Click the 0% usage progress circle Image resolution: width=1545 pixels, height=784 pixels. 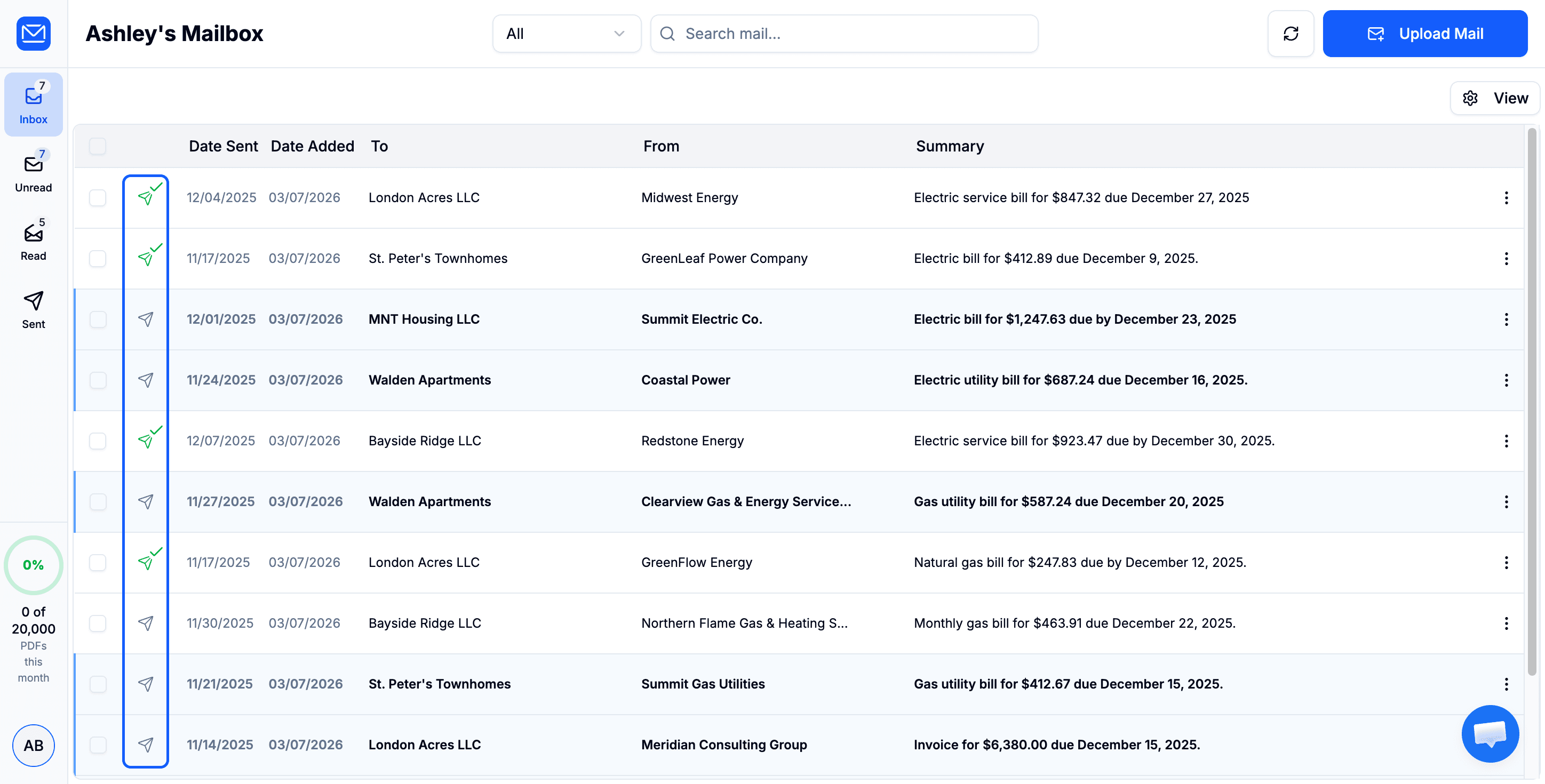[x=33, y=565]
